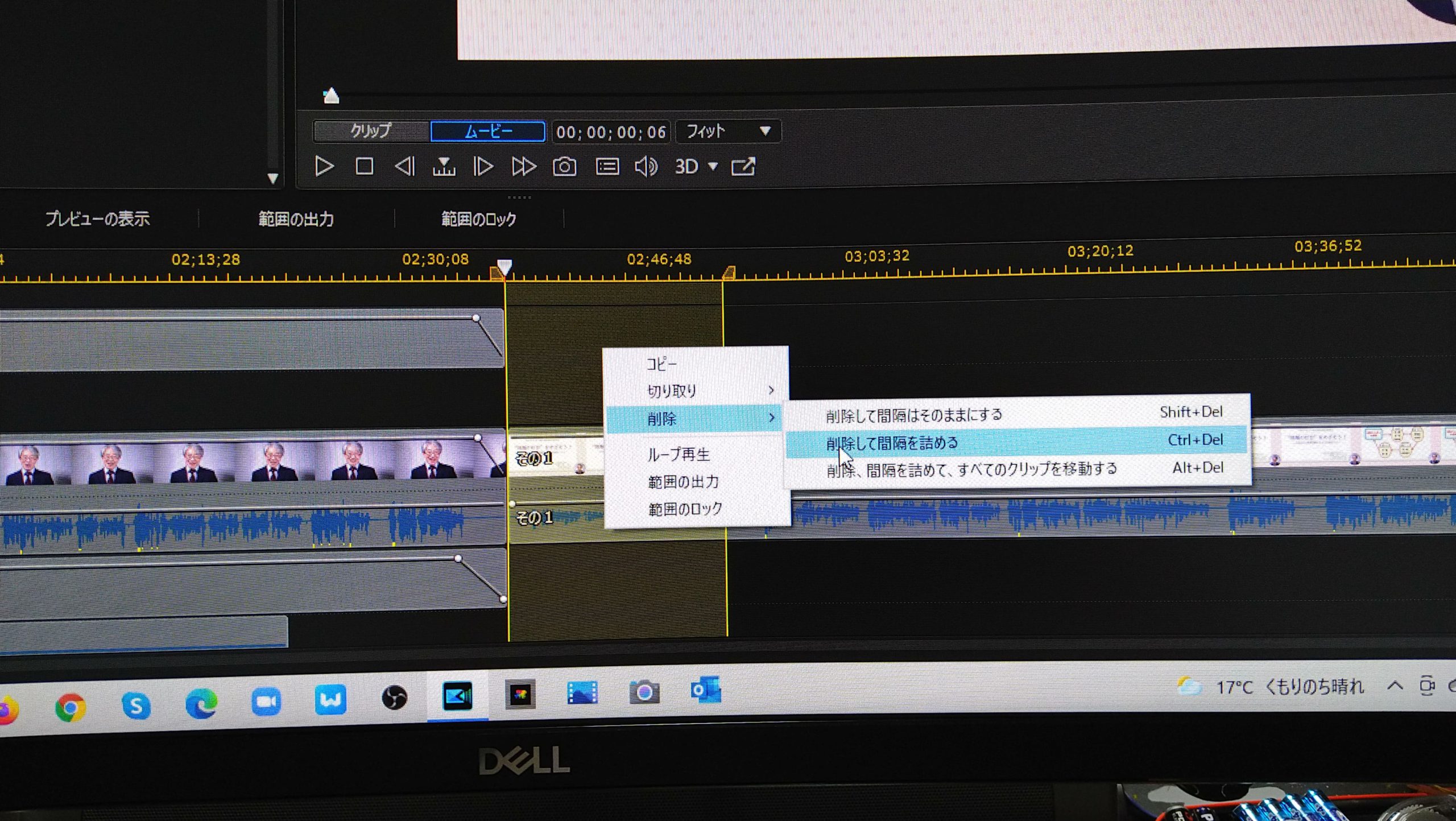
Task: Open the PowerDirector taskbar icon
Action: click(458, 695)
